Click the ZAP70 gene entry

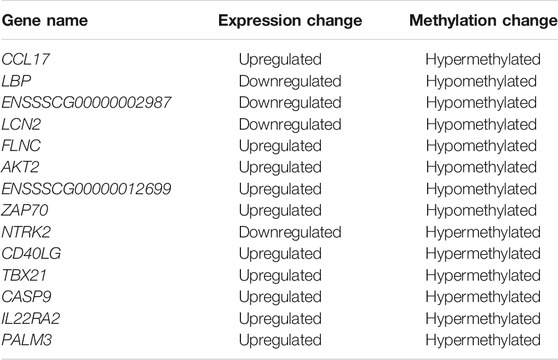coord(25,210)
